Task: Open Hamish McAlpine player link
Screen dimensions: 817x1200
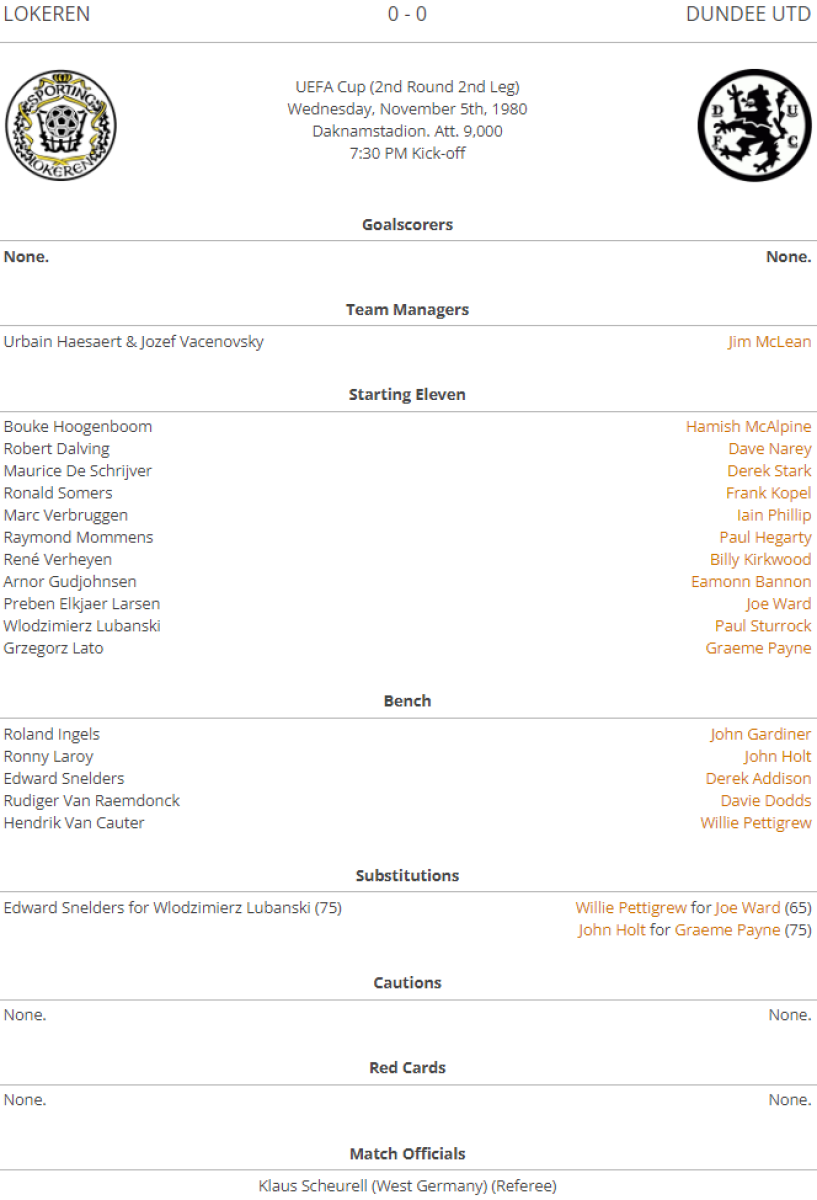Action: click(x=748, y=427)
